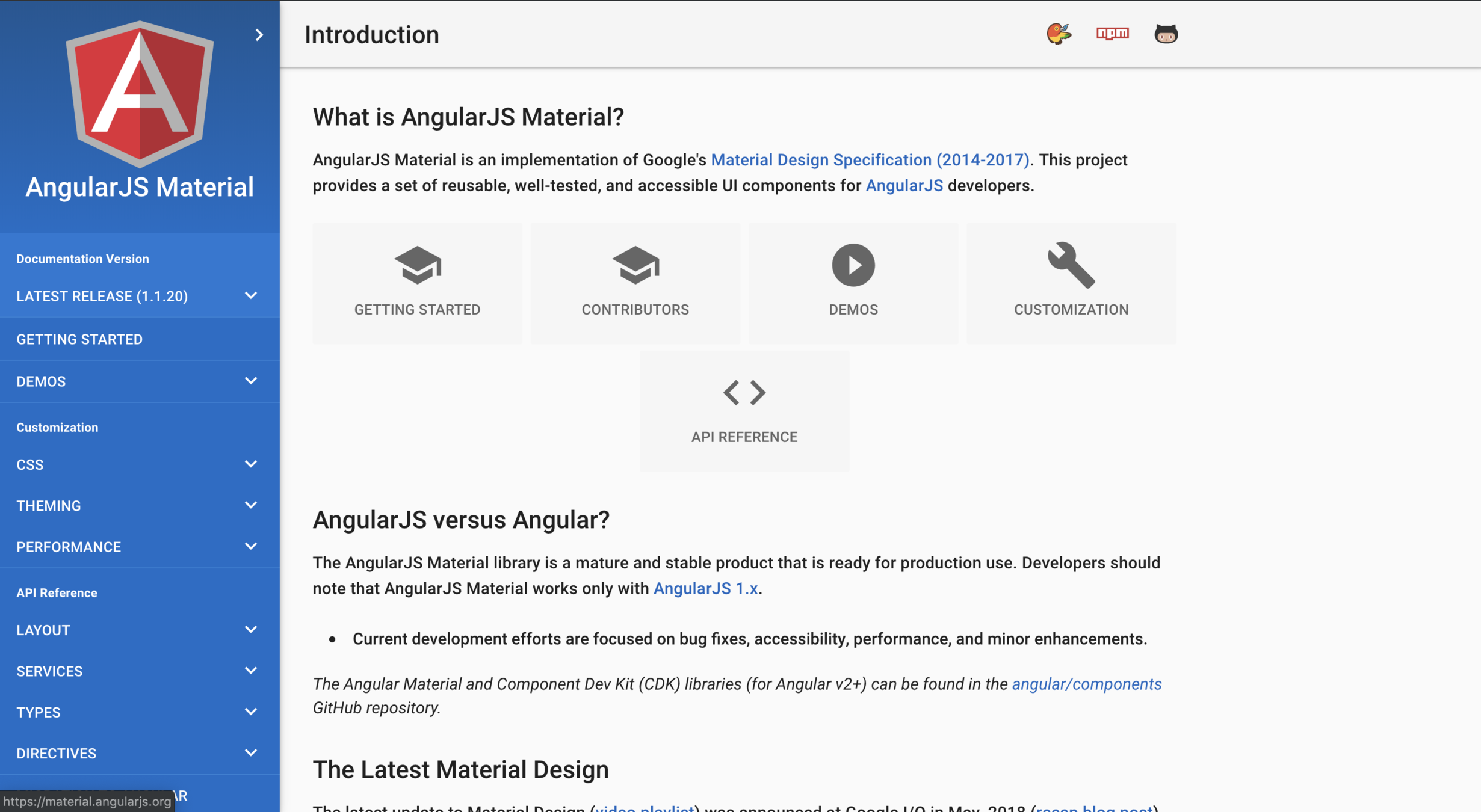1481x812 pixels.
Task: Open the API Reference code-brackets tile
Action: click(744, 411)
